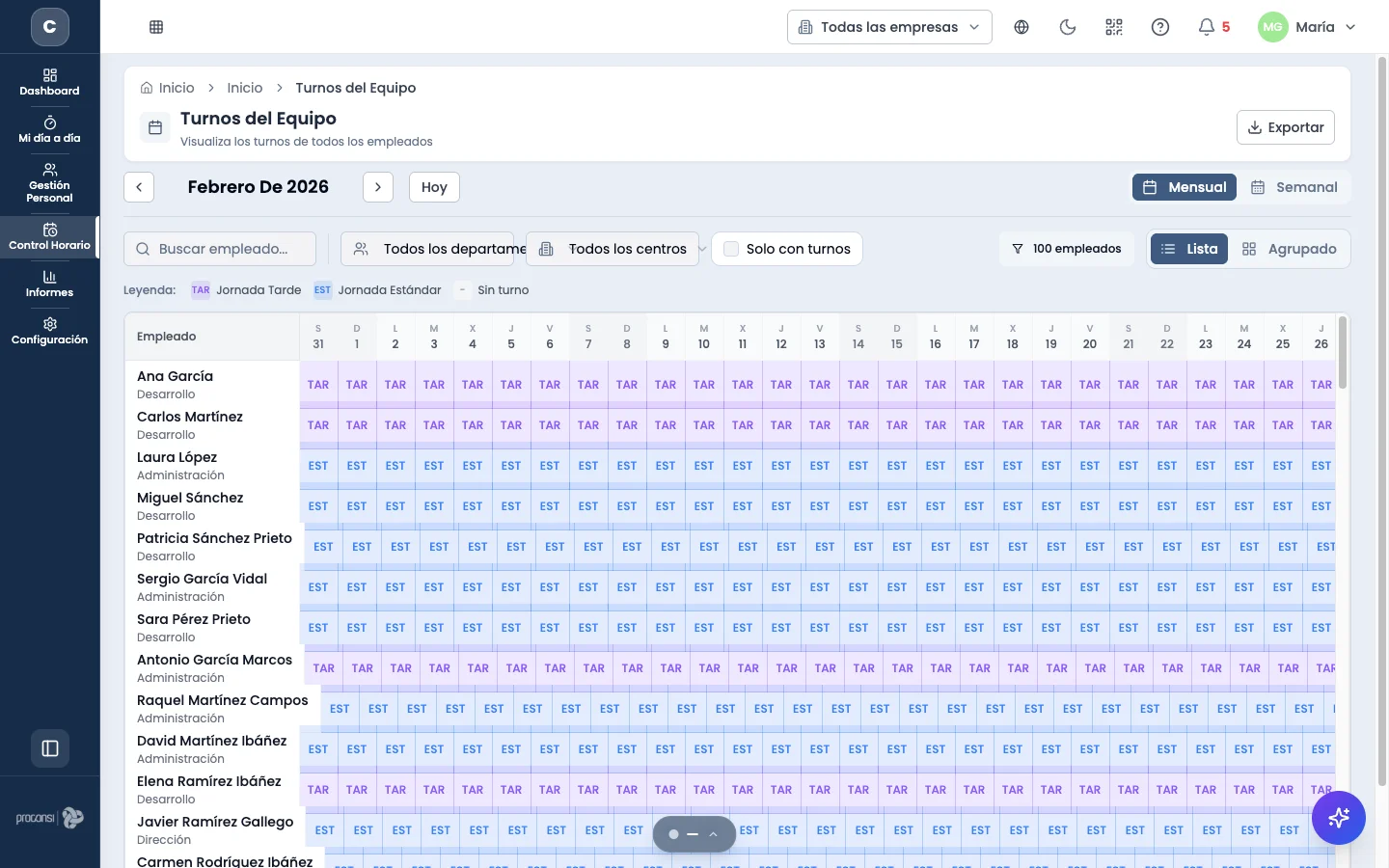Open help question mark icon

coord(1160,27)
